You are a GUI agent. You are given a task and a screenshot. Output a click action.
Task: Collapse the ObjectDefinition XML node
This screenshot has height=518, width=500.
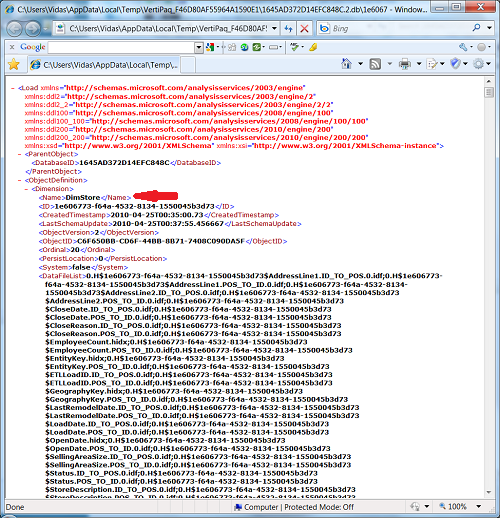pos(19,180)
